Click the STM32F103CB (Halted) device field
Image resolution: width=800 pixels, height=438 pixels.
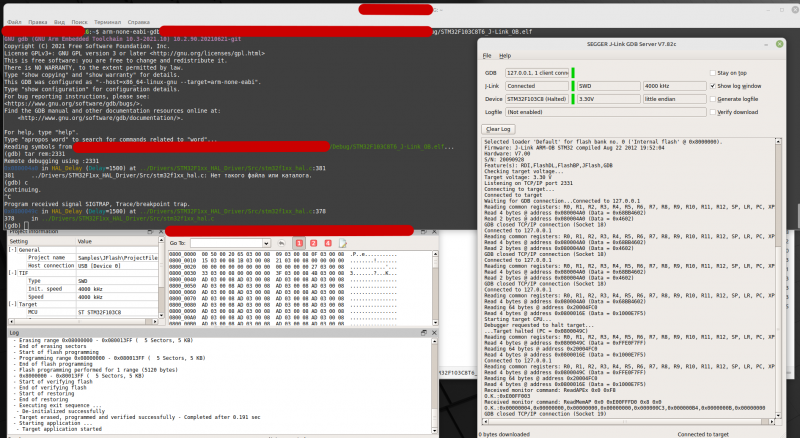tap(537, 99)
